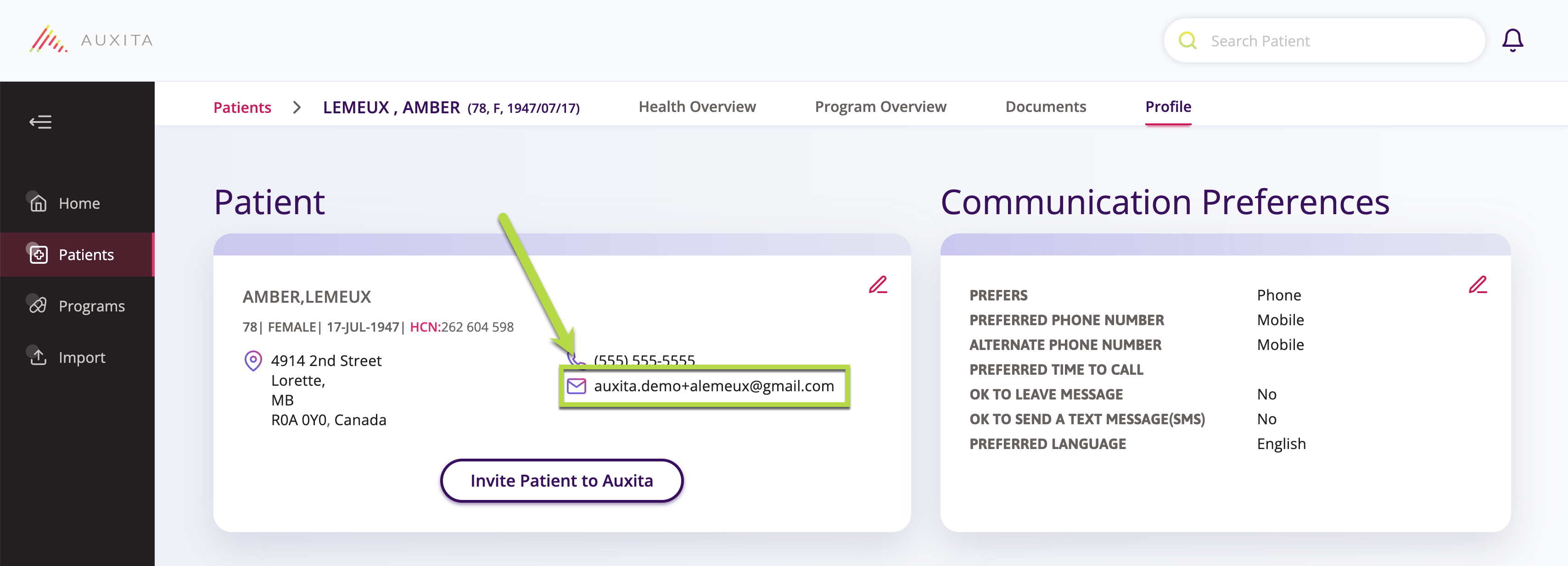Click the Auxita logo
Image resolution: width=1568 pixels, height=566 pixels.
coord(91,39)
